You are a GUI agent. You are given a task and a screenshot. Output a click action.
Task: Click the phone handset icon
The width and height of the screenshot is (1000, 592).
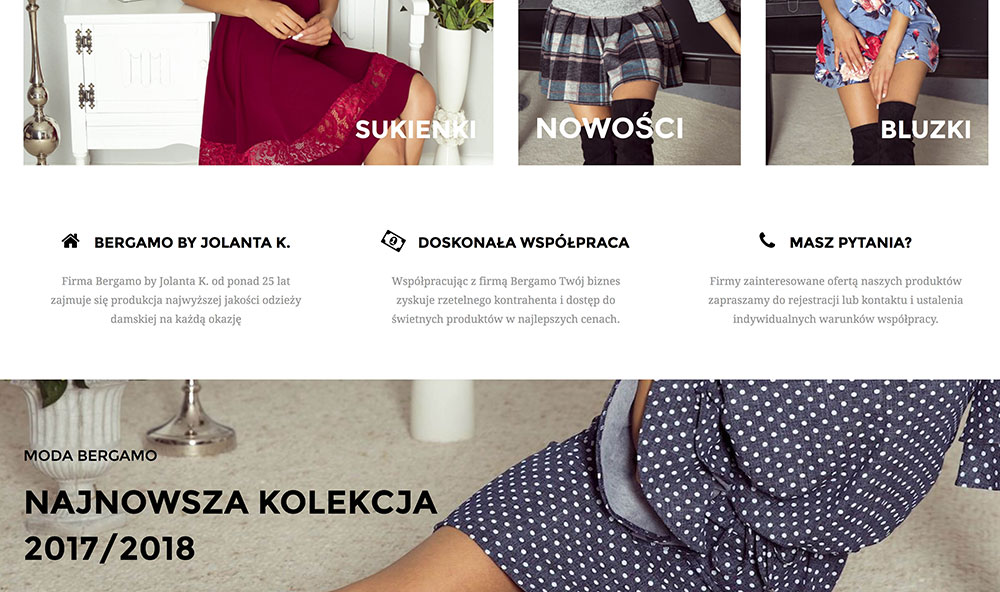767,240
